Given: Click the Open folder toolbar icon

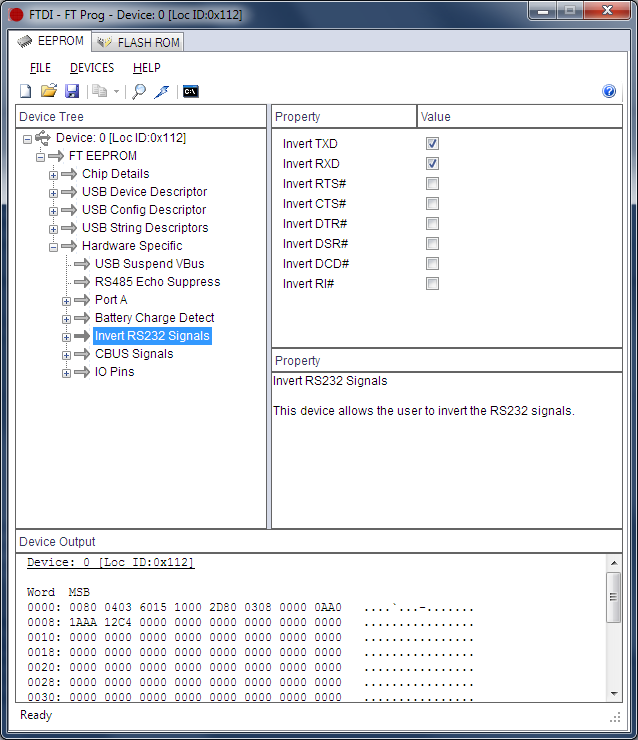Looking at the screenshot, I should click(48, 91).
